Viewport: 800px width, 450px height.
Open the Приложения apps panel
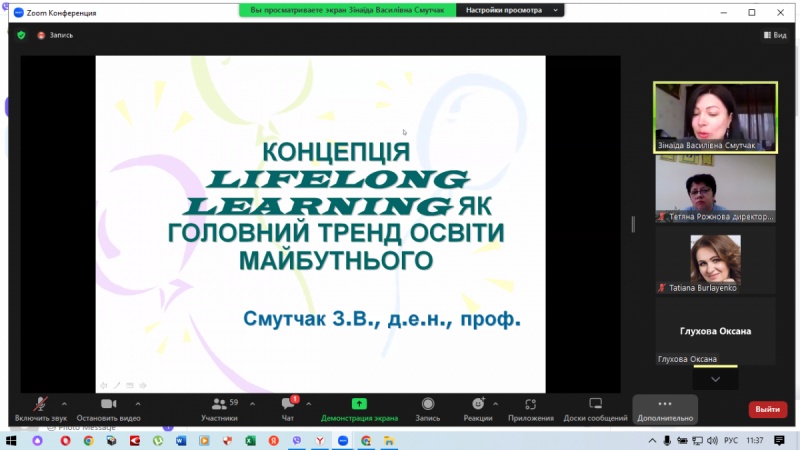[x=531, y=409]
